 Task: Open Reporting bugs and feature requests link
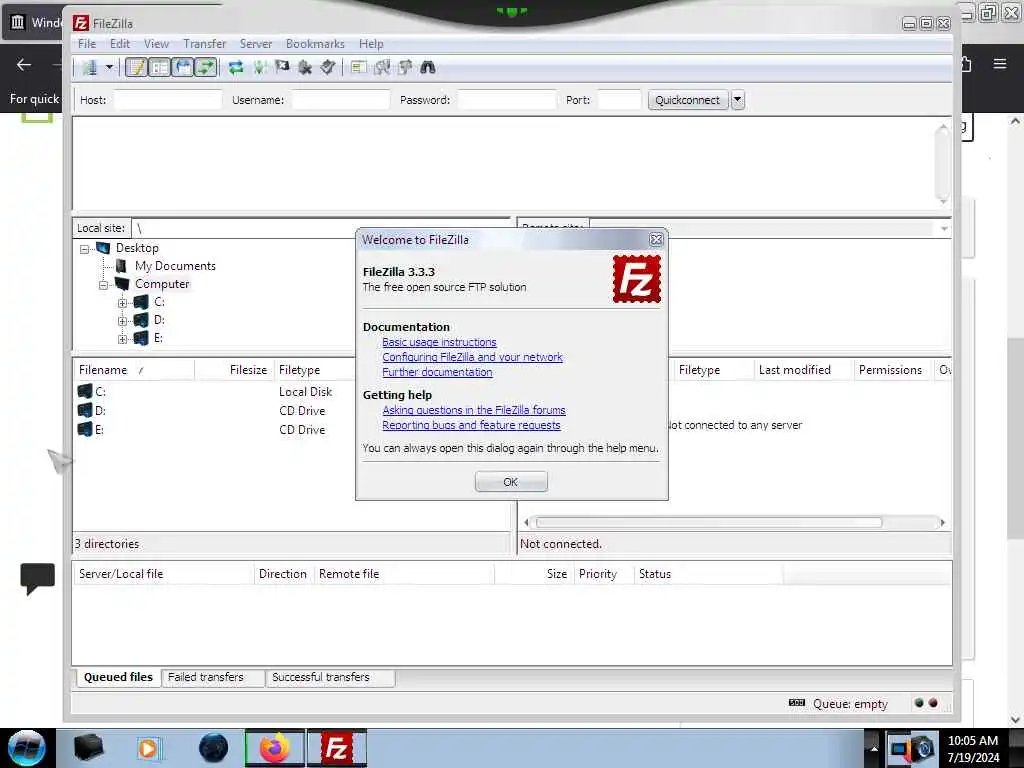tap(471, 425)
